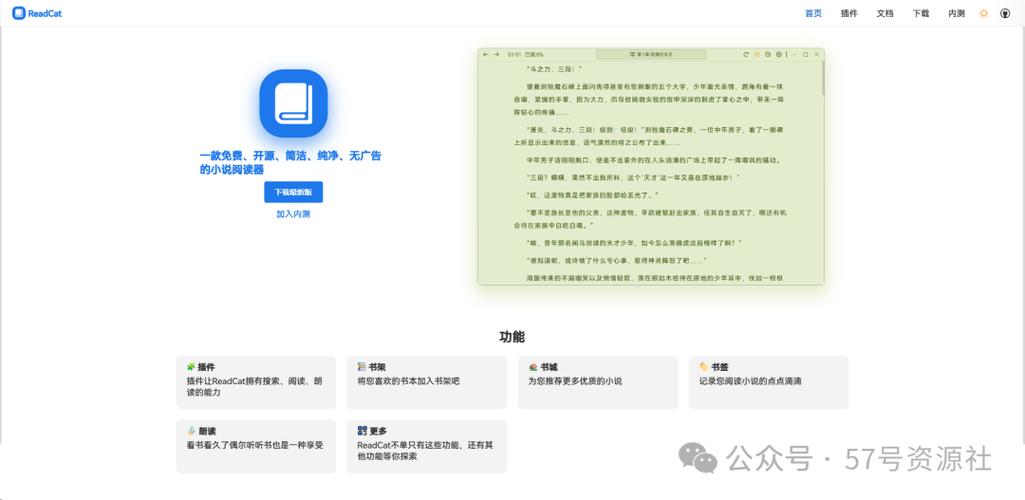Select the 书架 feature card title
This screenshot has width=1025, height=500.
click(377, 367)
